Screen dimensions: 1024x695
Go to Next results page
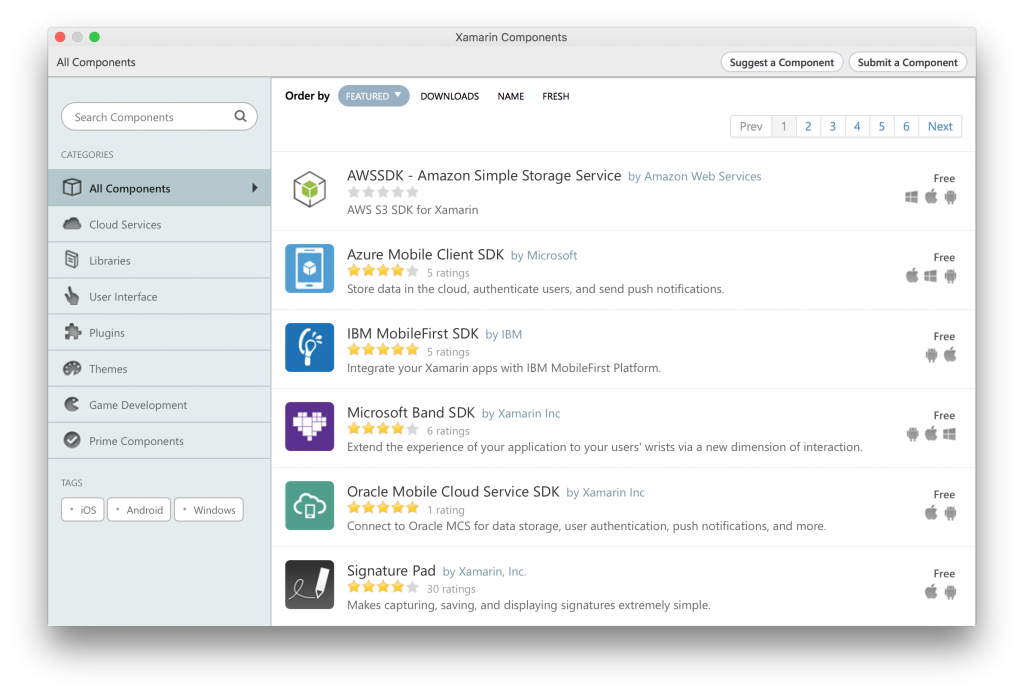point(940,126)
